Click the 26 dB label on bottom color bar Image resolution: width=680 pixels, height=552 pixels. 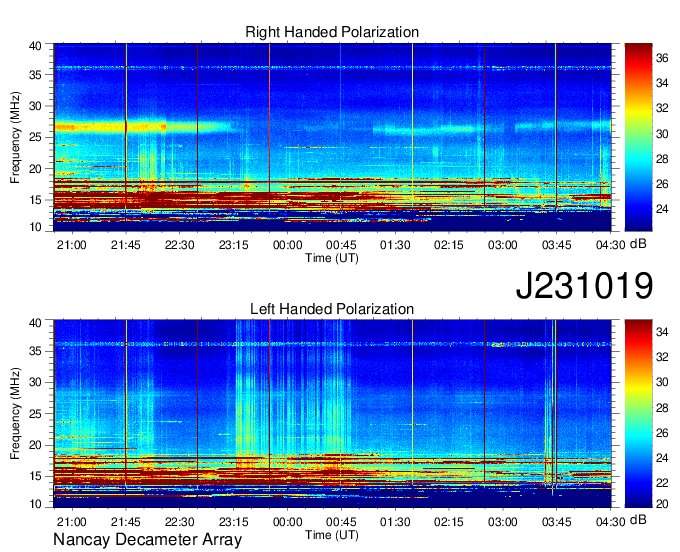[662, 433]
